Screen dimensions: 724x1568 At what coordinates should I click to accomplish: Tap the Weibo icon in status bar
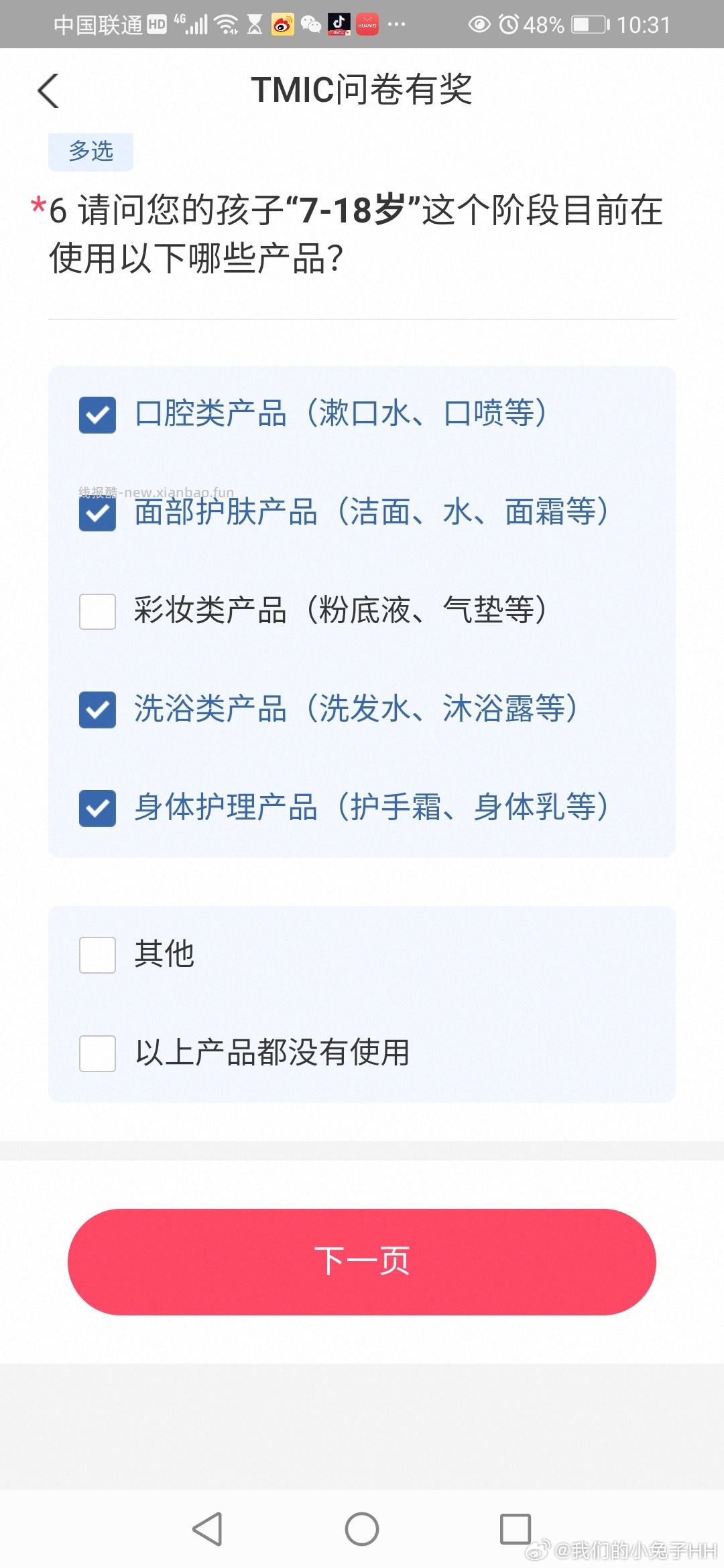tap(282, 25)
